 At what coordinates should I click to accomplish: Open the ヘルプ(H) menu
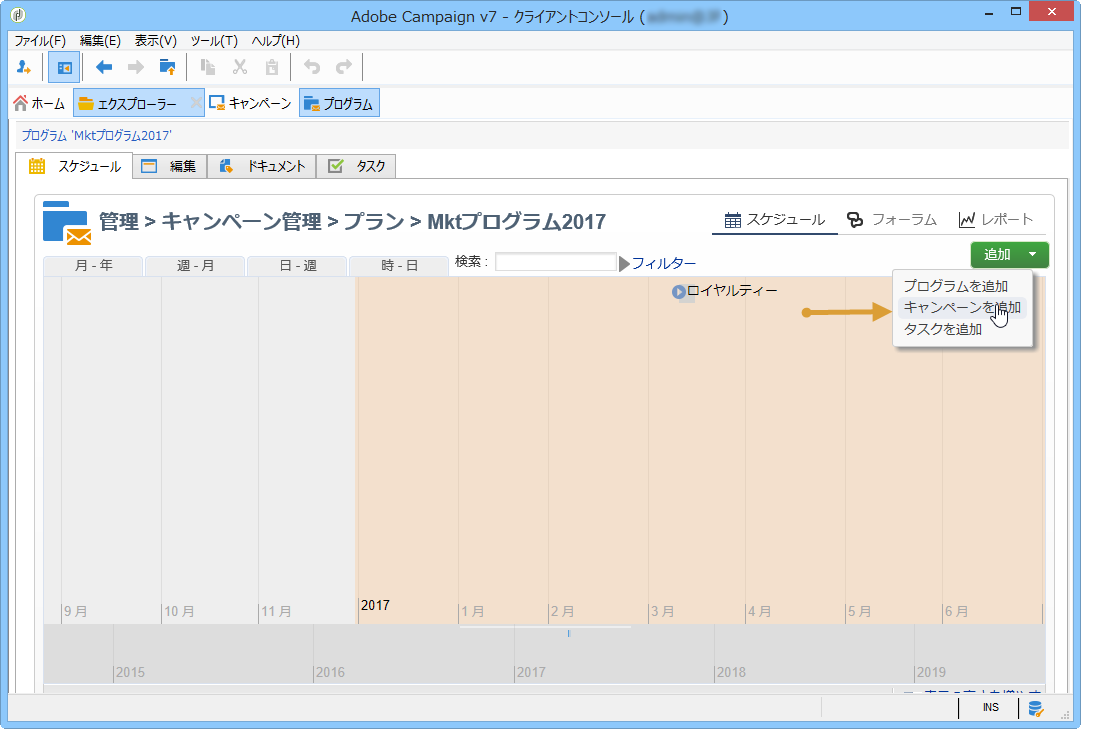[276, 40]
